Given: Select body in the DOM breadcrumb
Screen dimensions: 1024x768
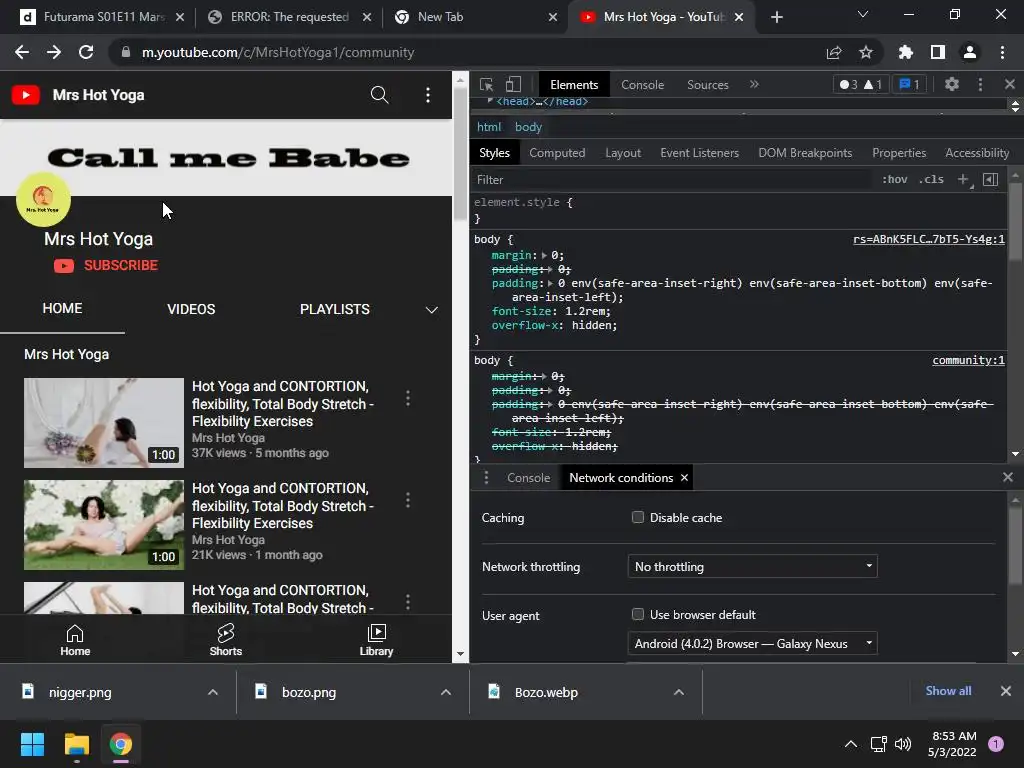Looking at the screenshot, I should 528,127.
